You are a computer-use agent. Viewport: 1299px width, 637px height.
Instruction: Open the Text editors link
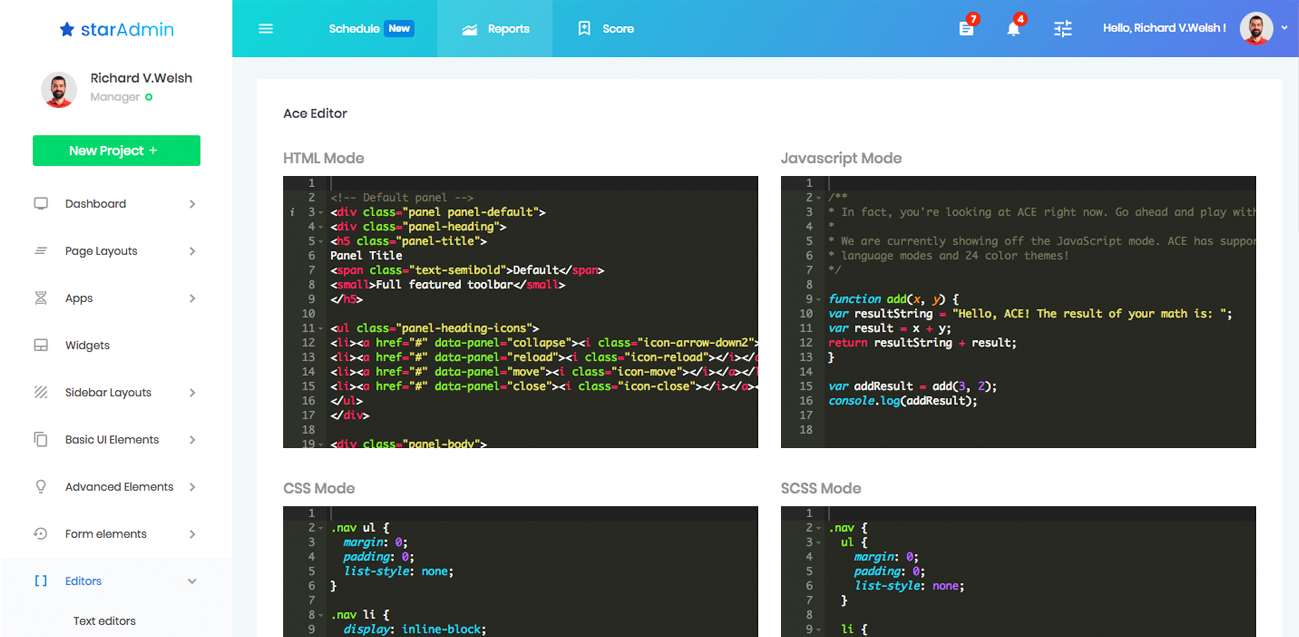104,621
